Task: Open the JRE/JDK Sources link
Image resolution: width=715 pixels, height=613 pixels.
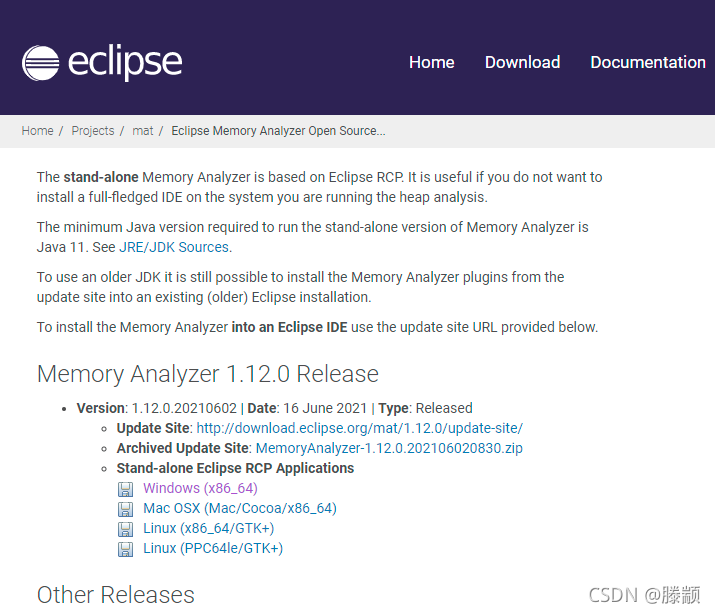Action: click(174, 247)
